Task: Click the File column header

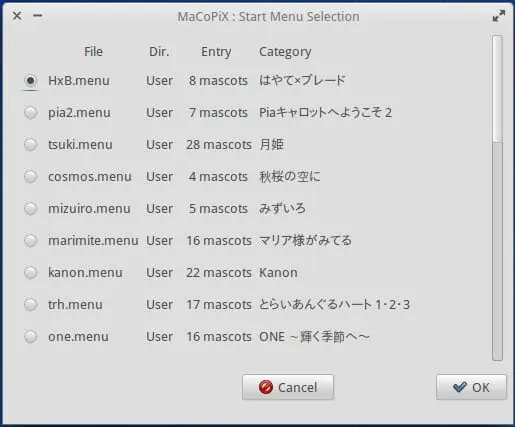Action: tap(93, 52)
